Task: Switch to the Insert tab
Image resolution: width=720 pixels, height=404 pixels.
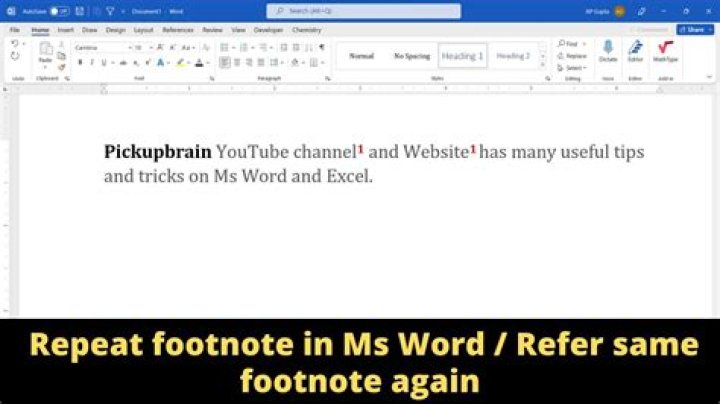Action: [65, 30]
